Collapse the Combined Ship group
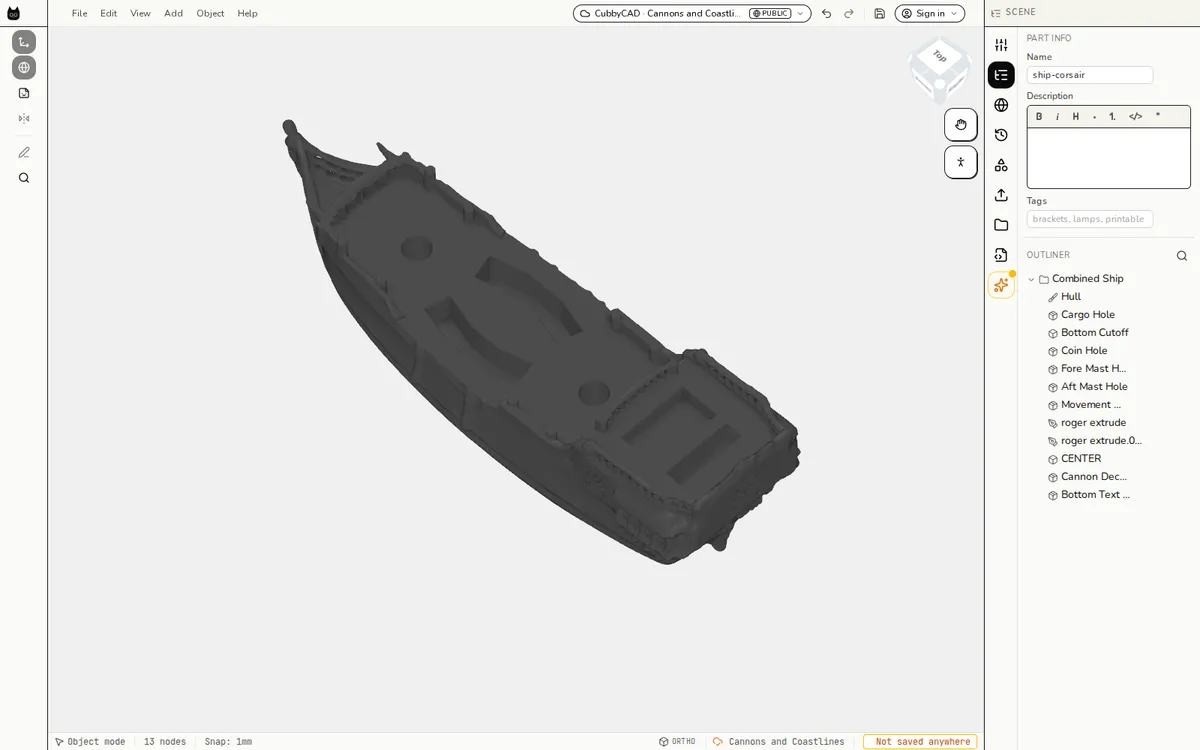 (1031, 279)
